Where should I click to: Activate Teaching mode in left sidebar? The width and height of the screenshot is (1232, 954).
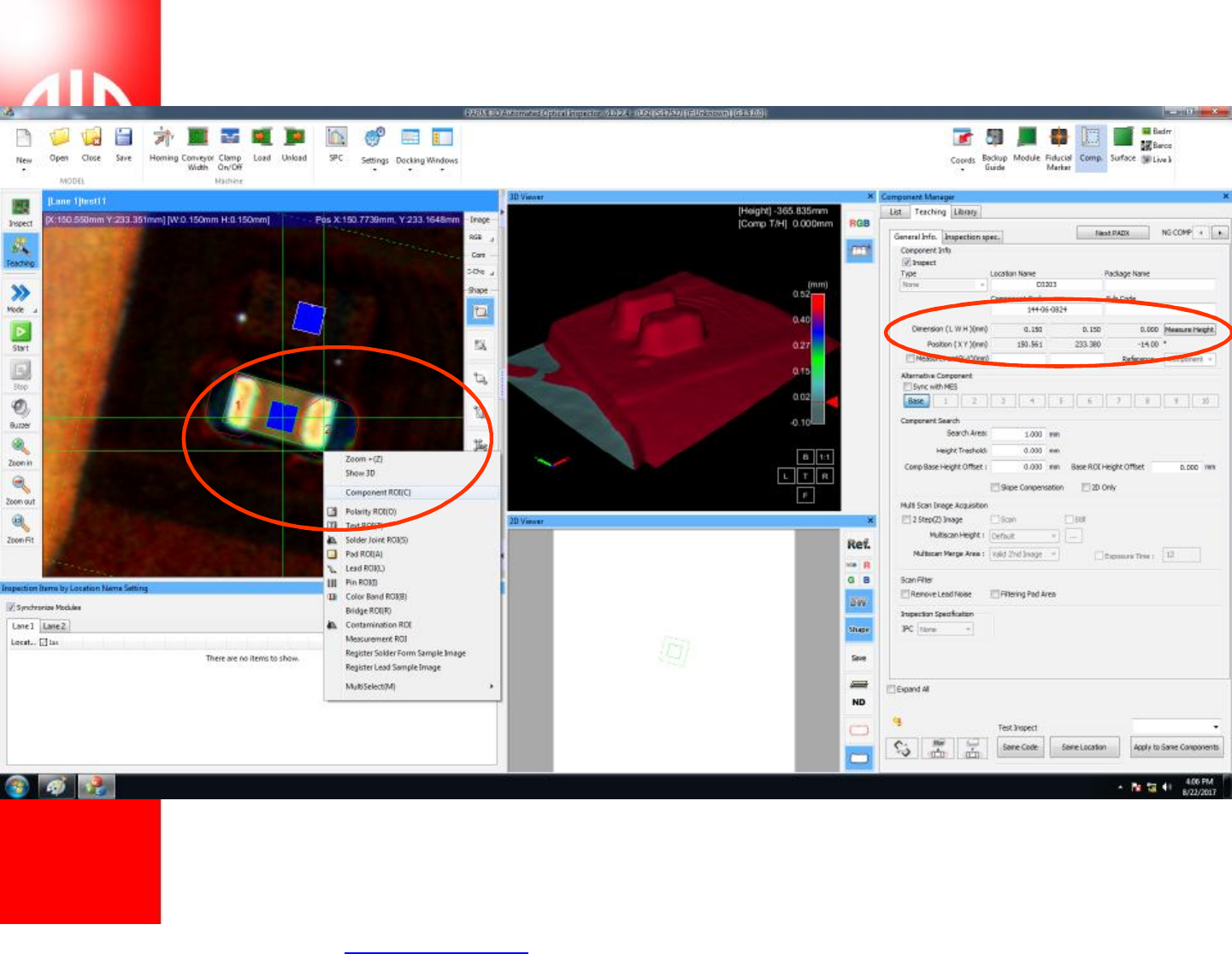tap(21, 252)
